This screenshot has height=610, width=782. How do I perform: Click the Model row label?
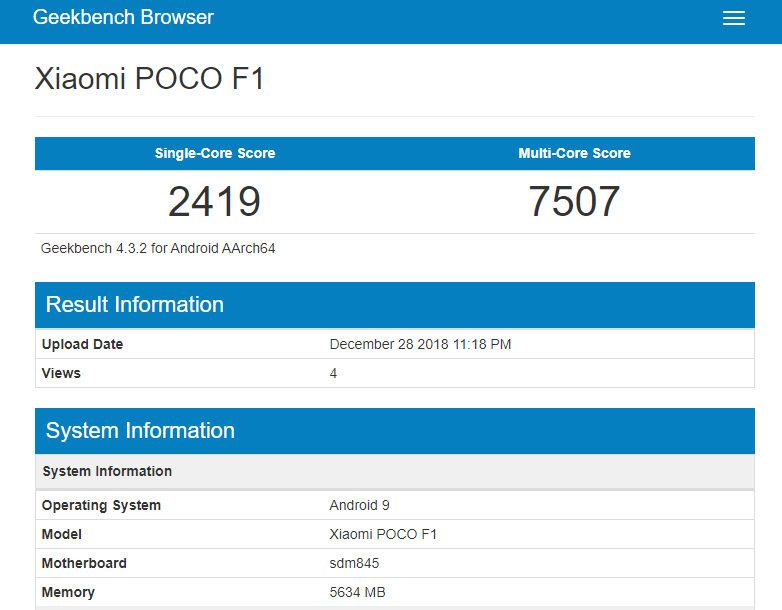click(61, 534)
